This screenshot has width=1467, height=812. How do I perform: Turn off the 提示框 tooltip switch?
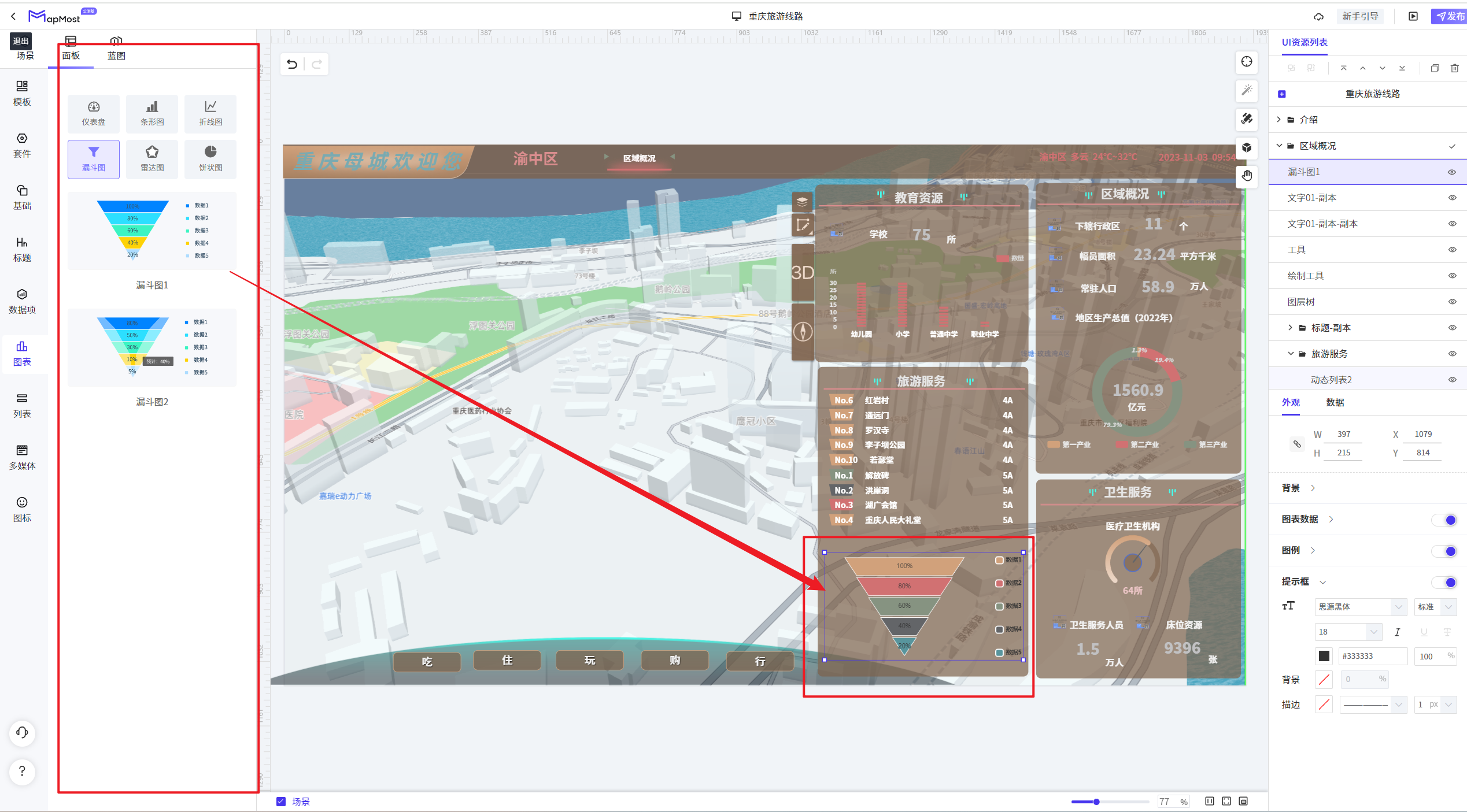coord(1444,583)
